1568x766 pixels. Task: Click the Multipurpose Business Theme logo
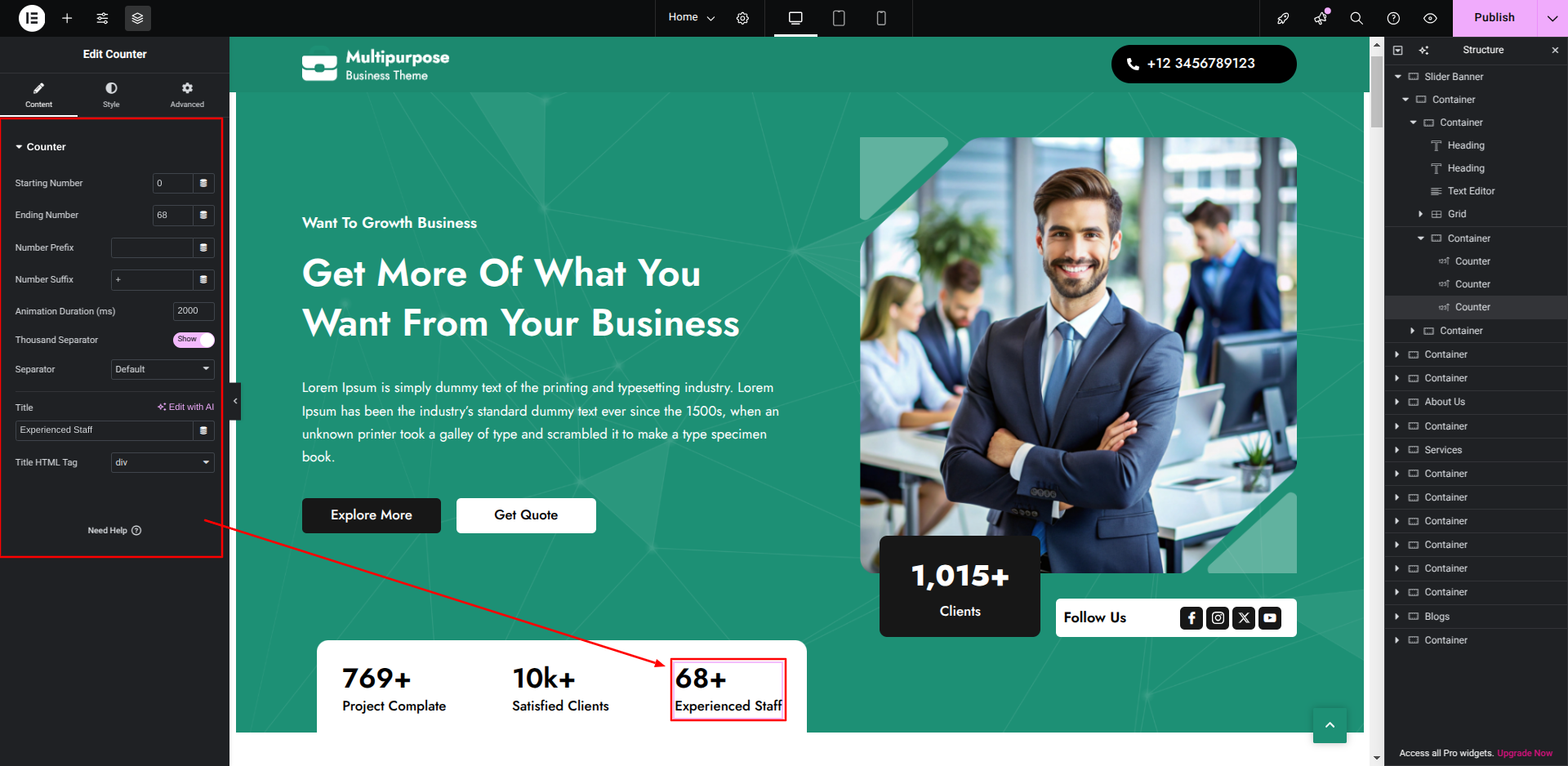(x=376, y=65)
